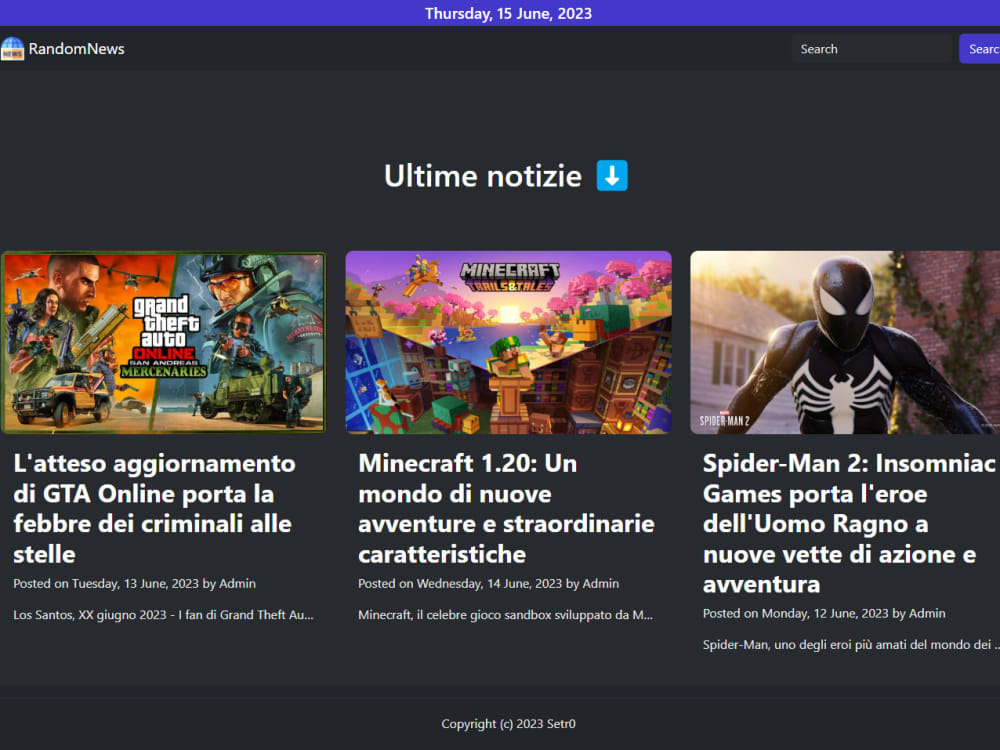Open the Minecraft Trails & Tales thumbnail
Image resolution: width=1000 pixels, height=750 pixels.
(508, 342)
